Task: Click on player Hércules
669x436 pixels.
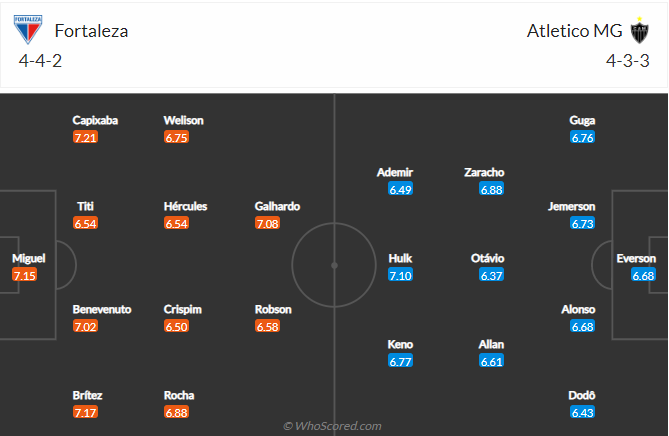Action: [x=186, y=206]
